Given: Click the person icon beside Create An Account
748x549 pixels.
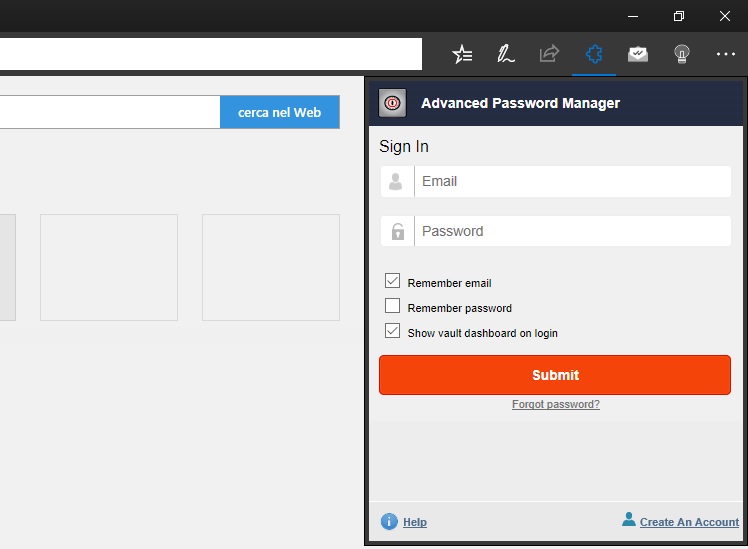Looking at the screenshot, I should [x=628, y=520].
